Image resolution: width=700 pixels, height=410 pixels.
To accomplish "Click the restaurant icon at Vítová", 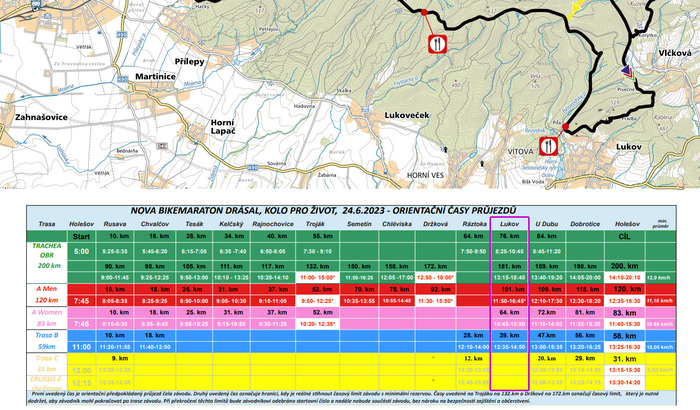I will (550, 144).
